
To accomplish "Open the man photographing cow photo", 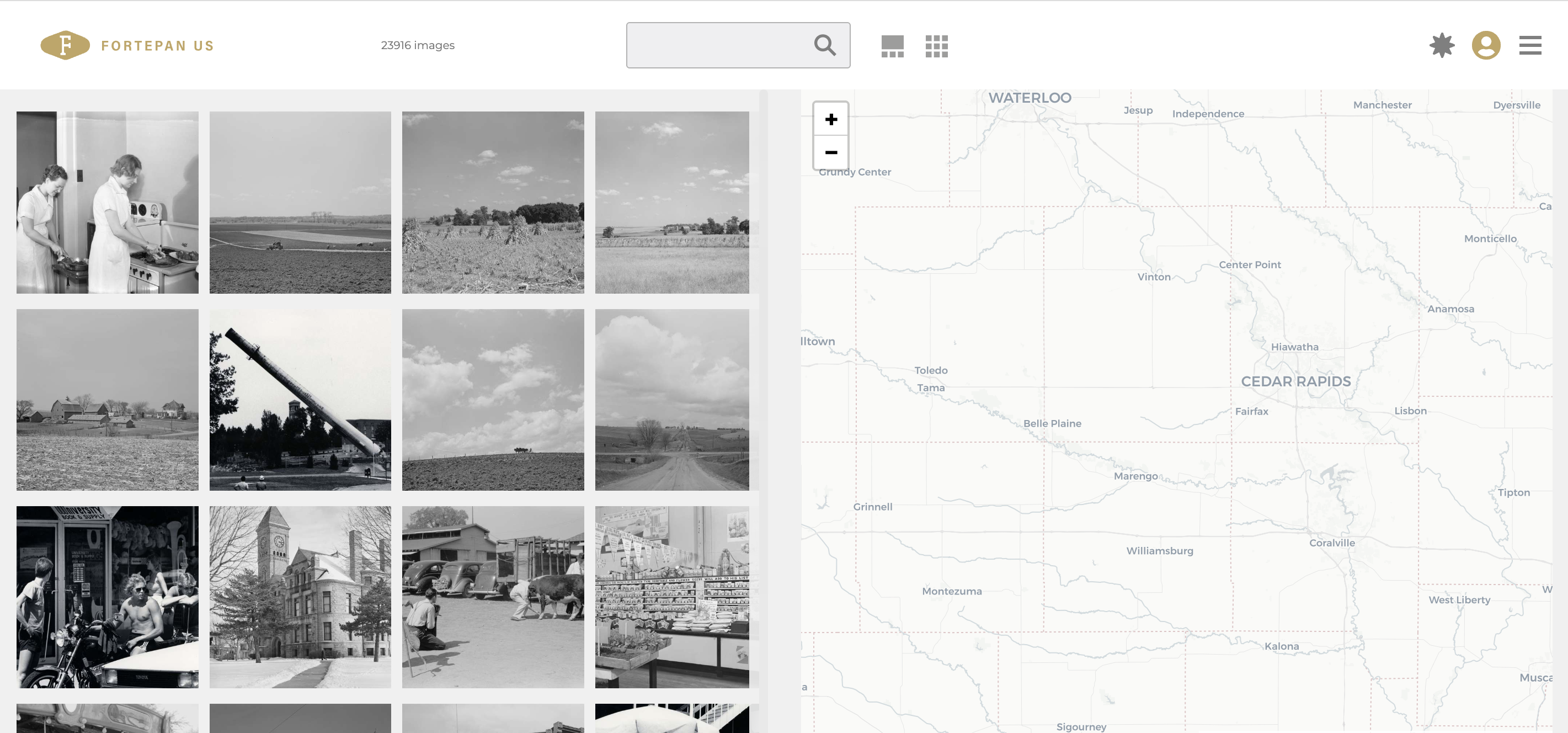I will pyautogui.click(x=493, y=597).
